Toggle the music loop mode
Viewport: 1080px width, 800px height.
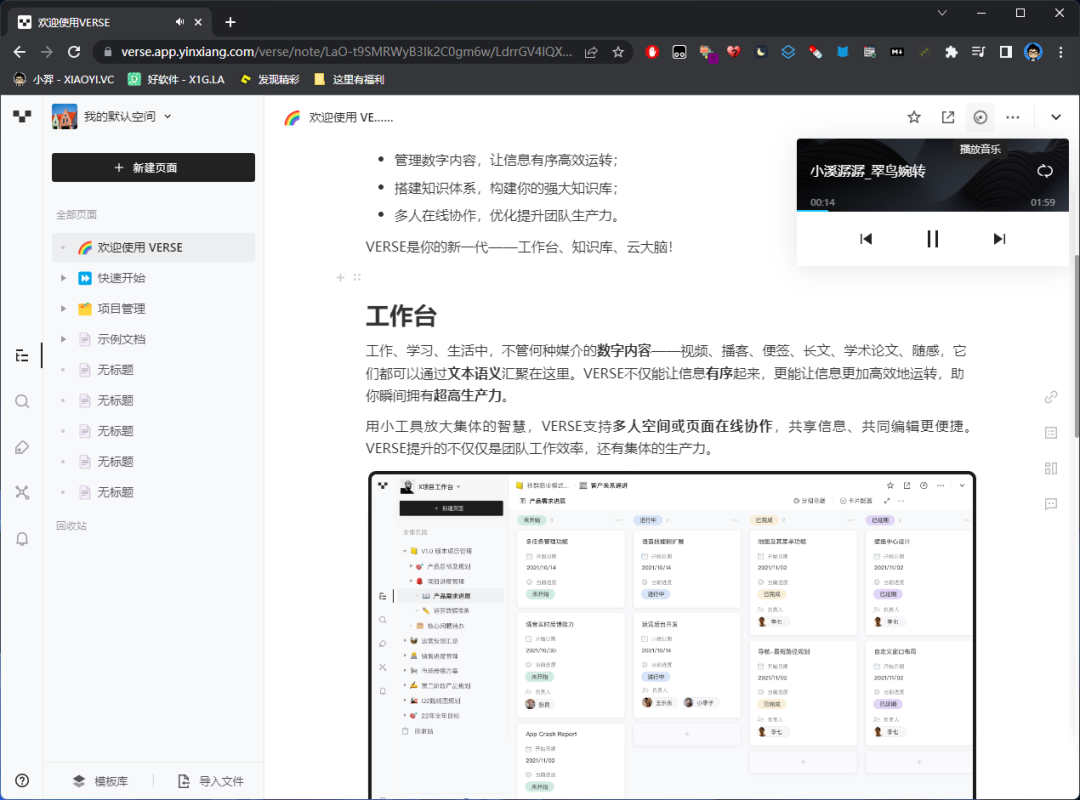point(1045,171)
